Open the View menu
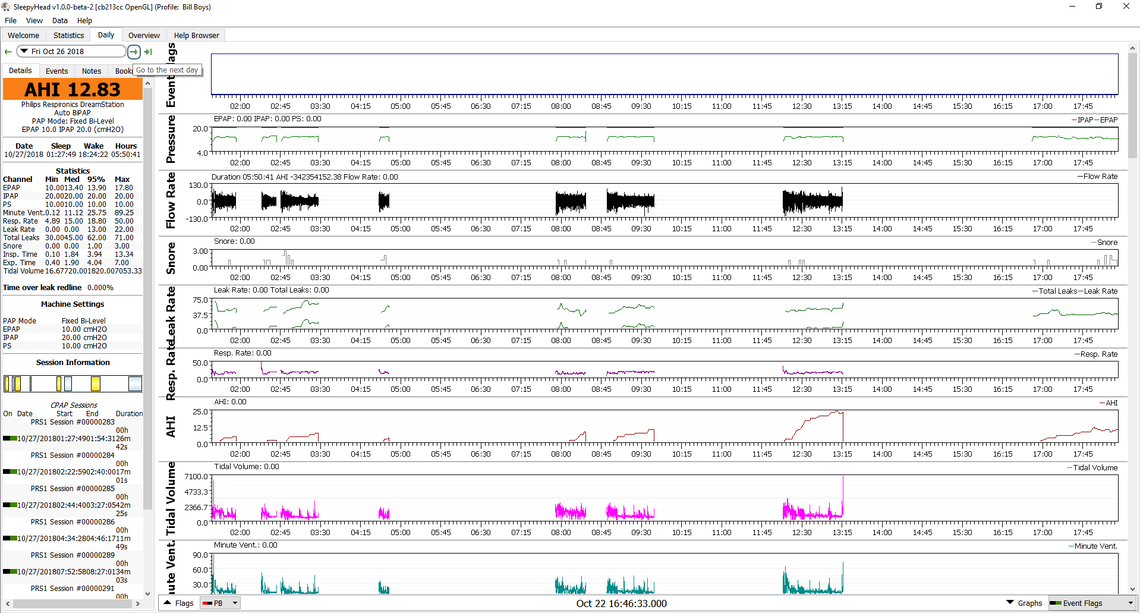Viewport: 1140px width, 613px height. point(34,20)
